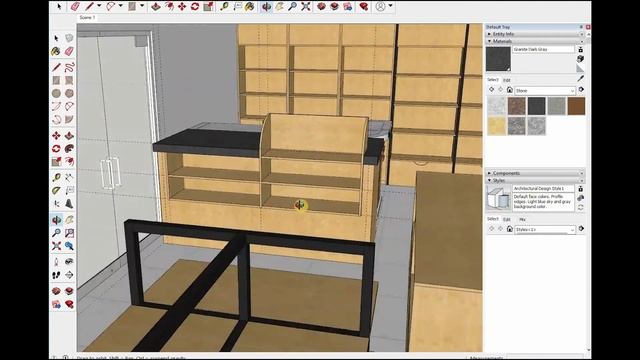The height and width of the screenshot is (360, 640).
Task: Click In Model home icon in Materials
Action: coord(509,90)
